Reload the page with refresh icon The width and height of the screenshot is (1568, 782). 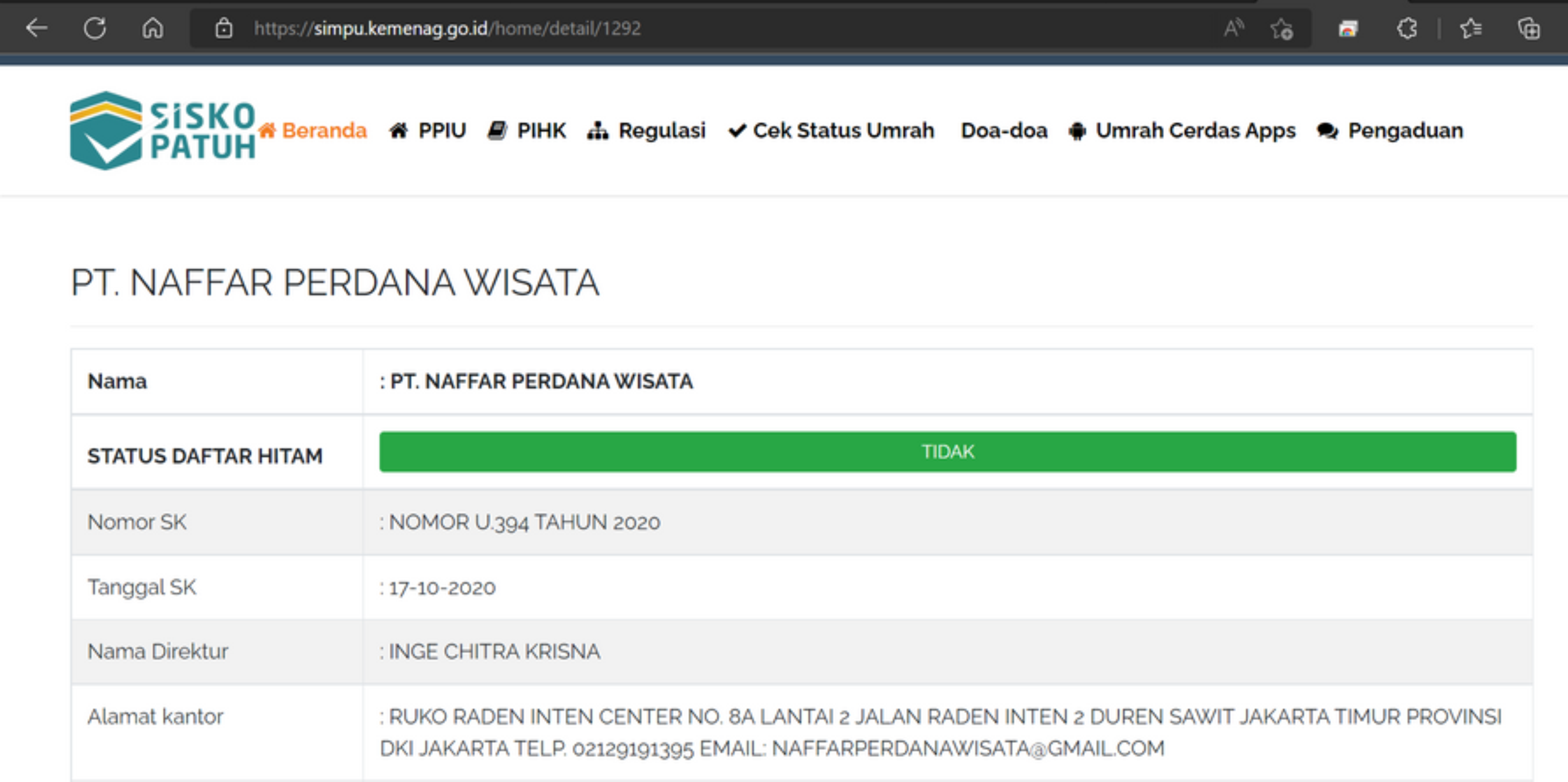click(x=95, y=28)
